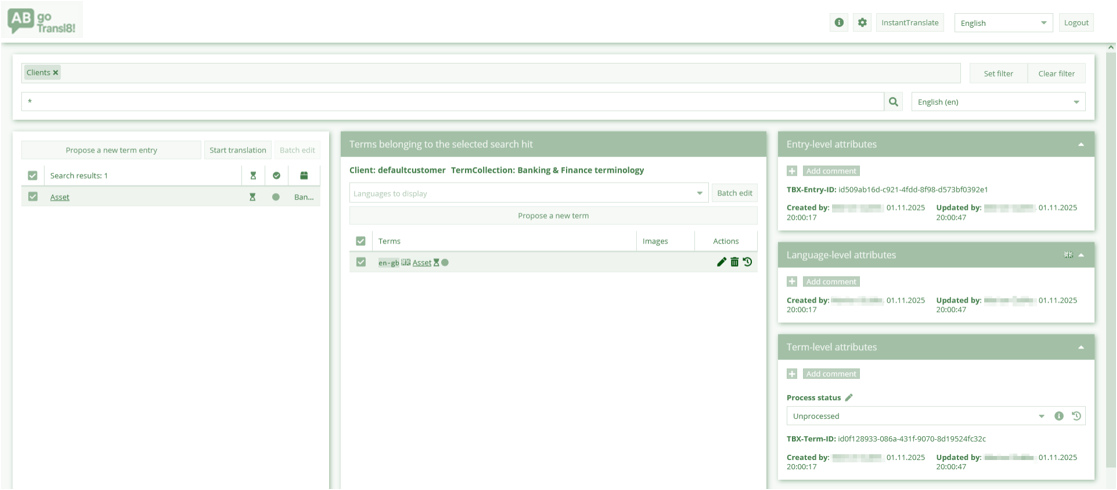Image resolution: width=1117 pixels, height=490 pixels.
Task: Toggle the Search results select-all checkbox
Action: pyautogui.click(x=33, y=176)
